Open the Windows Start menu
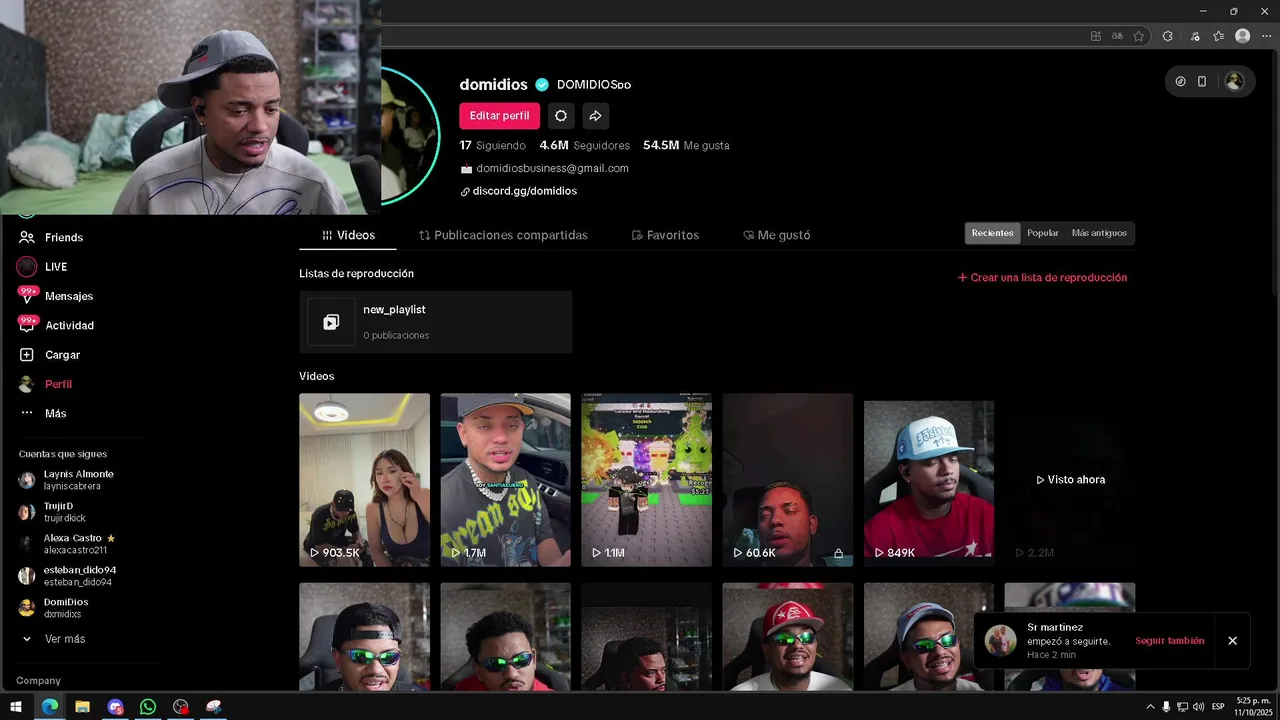Viewport: 1280px width, 720px height. pos(16,707)
